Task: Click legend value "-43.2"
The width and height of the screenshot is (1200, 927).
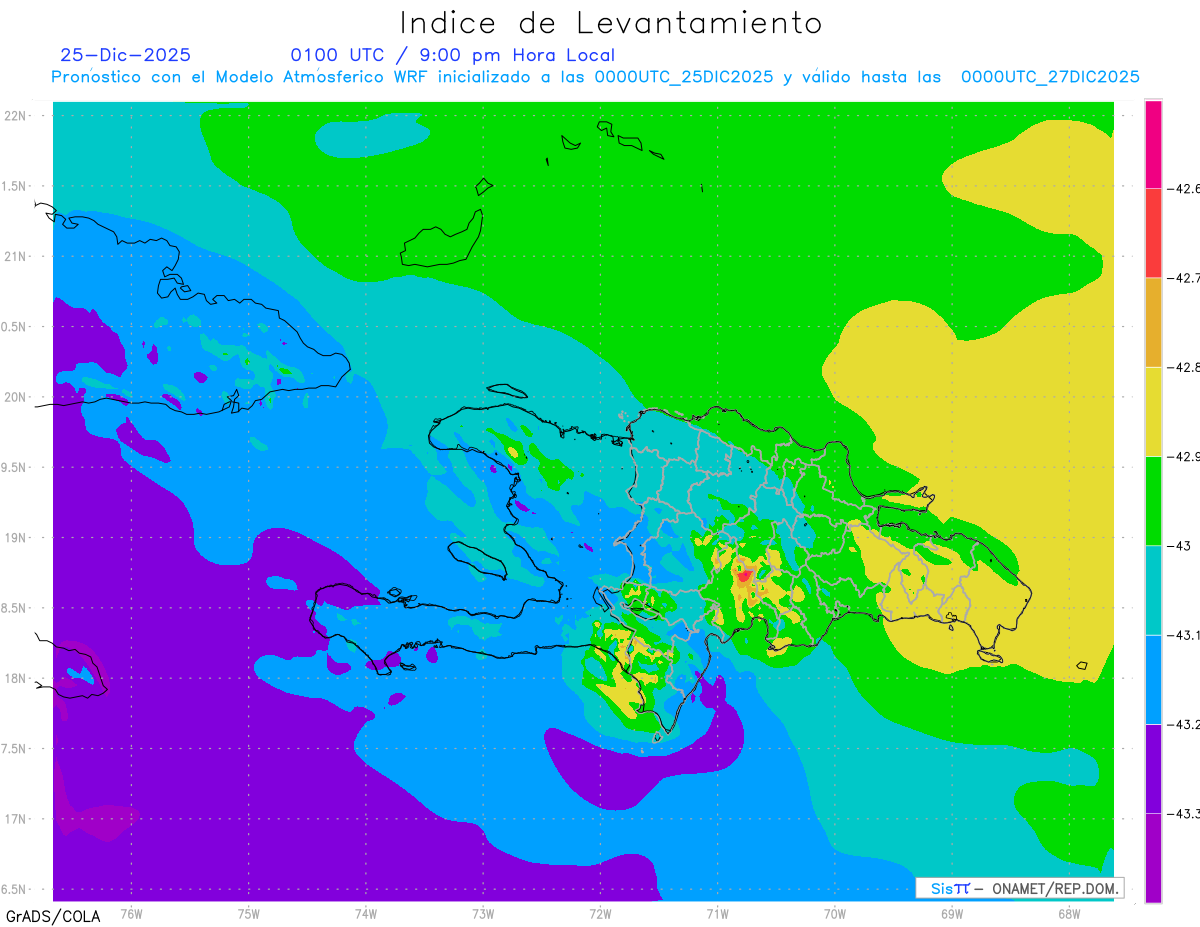Action: [x=1184, y=724]
